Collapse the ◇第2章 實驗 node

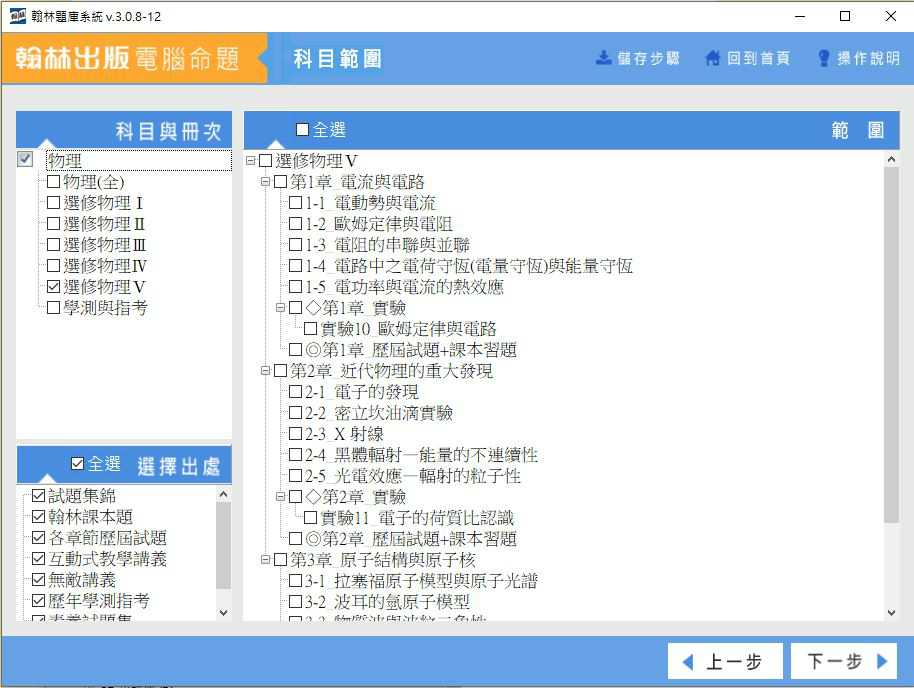click(x=280, y=497)
